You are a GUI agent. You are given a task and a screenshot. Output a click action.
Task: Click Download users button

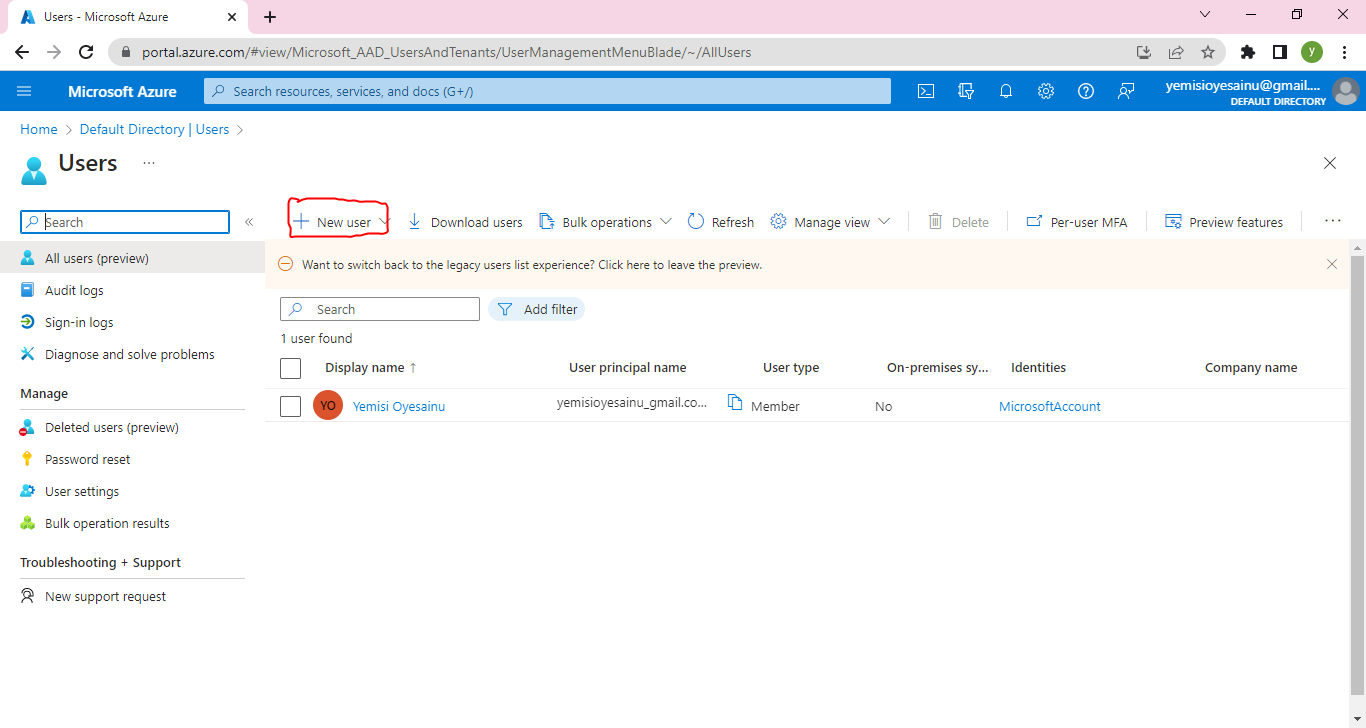[465, 222]
